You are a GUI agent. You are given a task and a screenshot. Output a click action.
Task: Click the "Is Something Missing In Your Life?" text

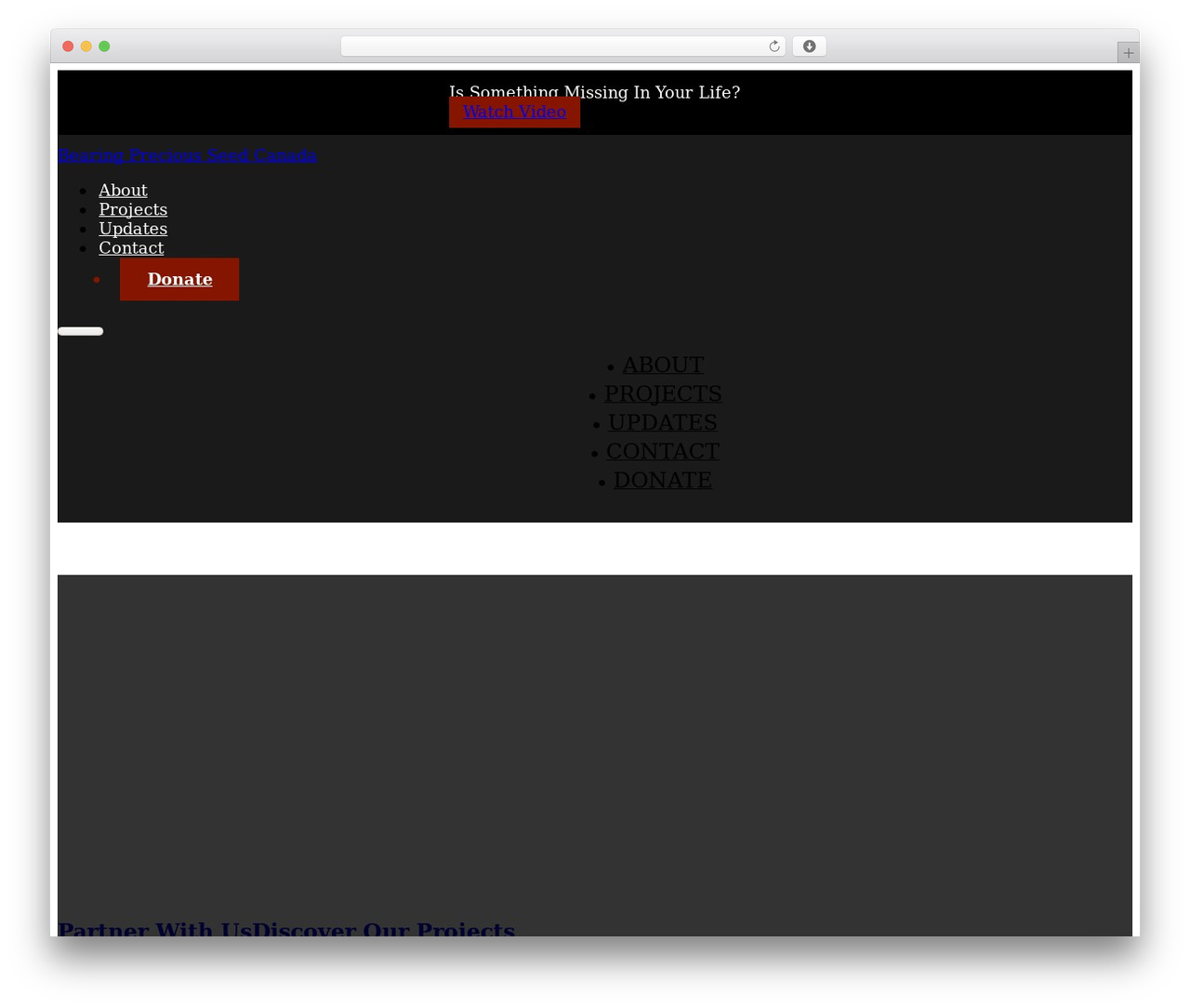(x=595, y=91)
